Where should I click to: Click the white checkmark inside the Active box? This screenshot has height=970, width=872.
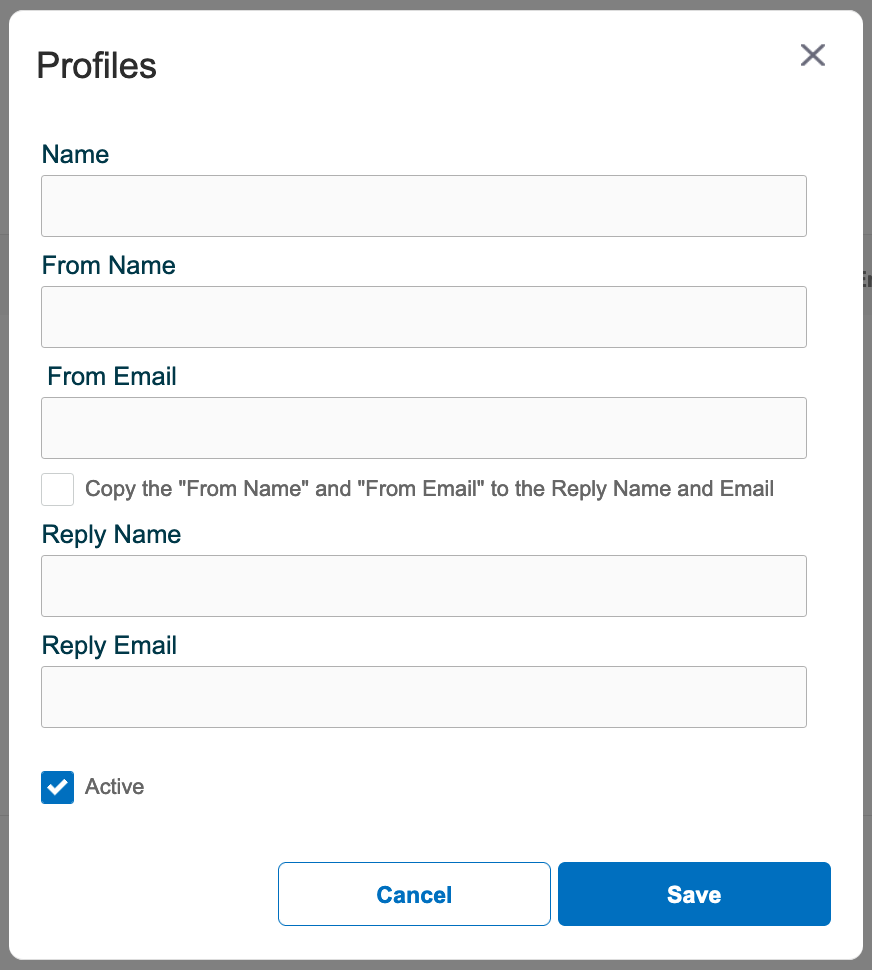pyautogui.click(x=58, y=787)
